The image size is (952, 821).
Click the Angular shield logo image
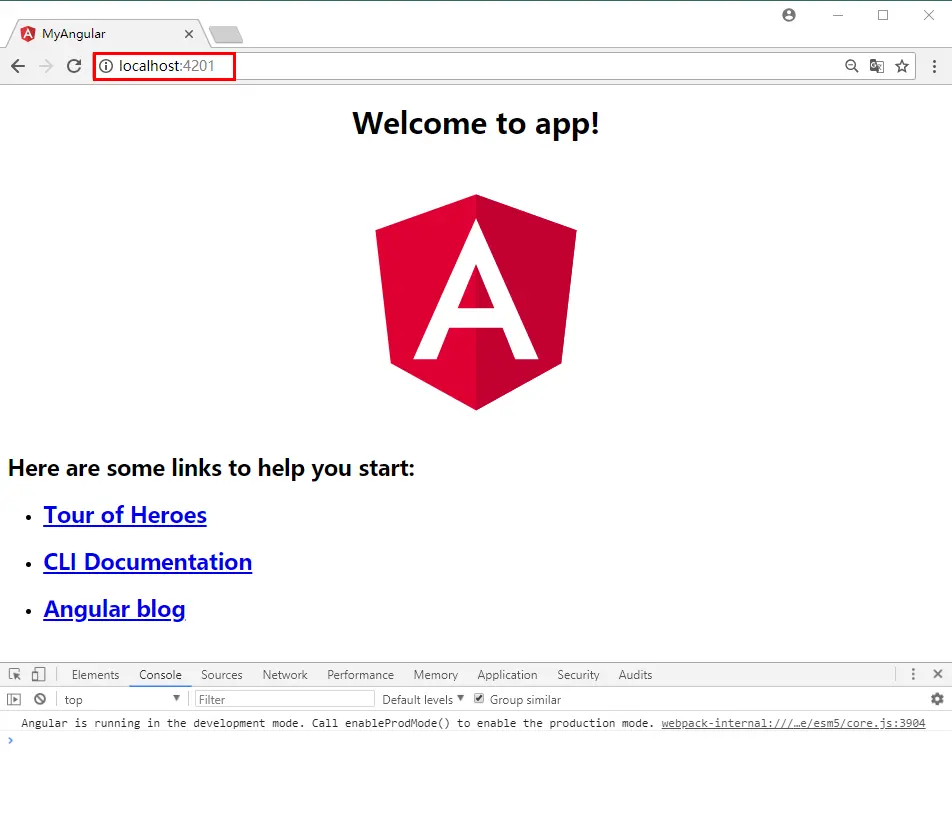pos(476,302)
